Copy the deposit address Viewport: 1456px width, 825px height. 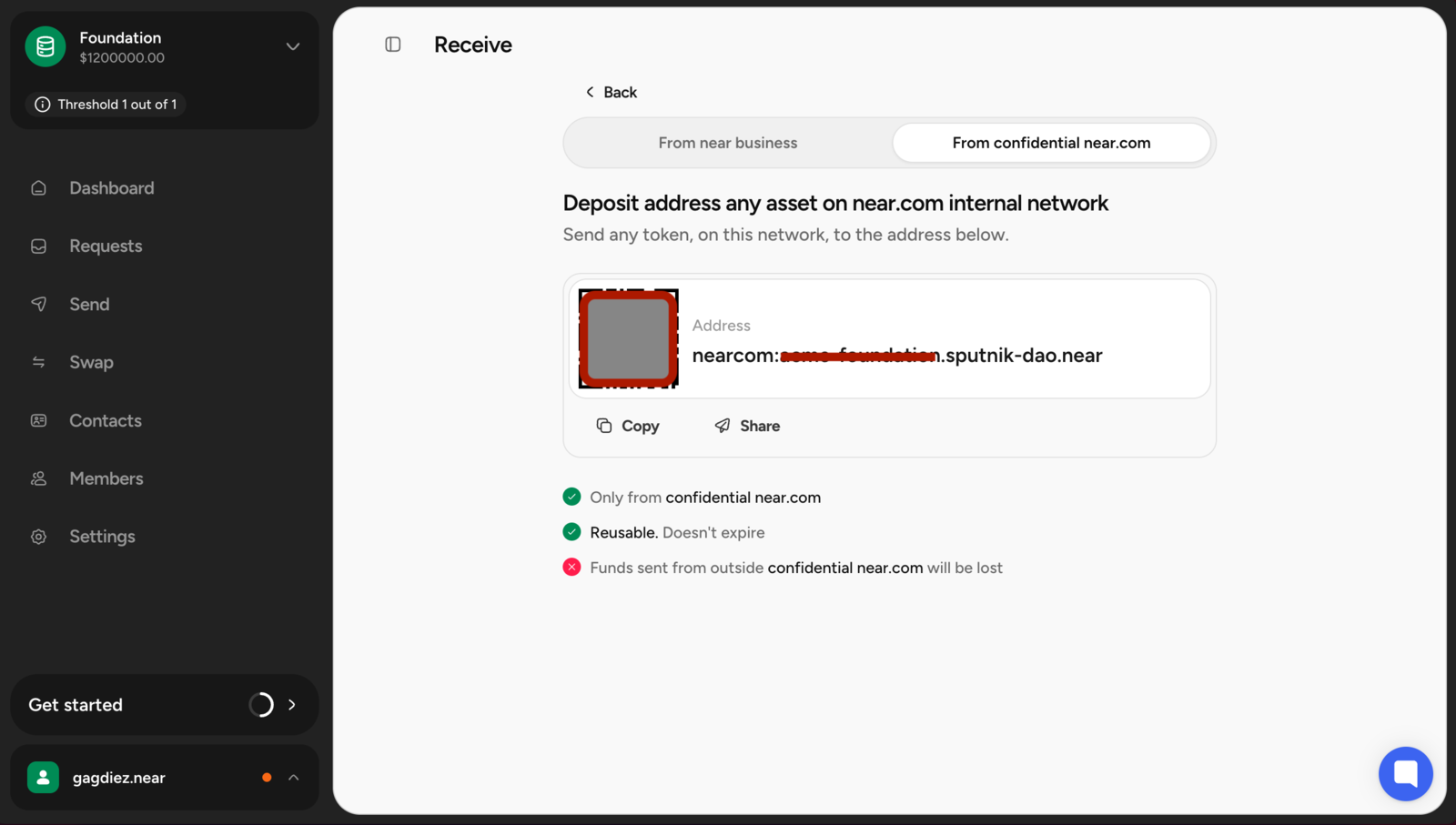coord(628,426)
